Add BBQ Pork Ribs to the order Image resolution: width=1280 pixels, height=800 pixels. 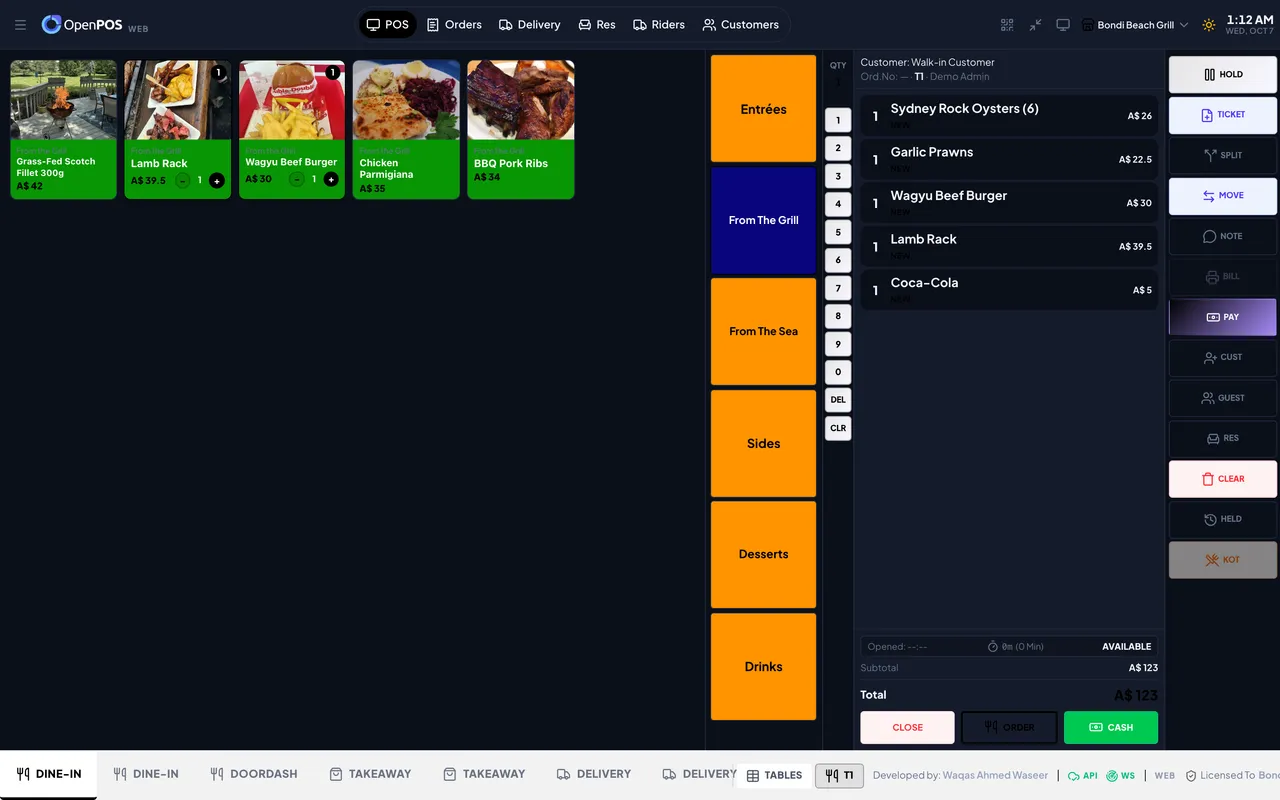point(521,130)
